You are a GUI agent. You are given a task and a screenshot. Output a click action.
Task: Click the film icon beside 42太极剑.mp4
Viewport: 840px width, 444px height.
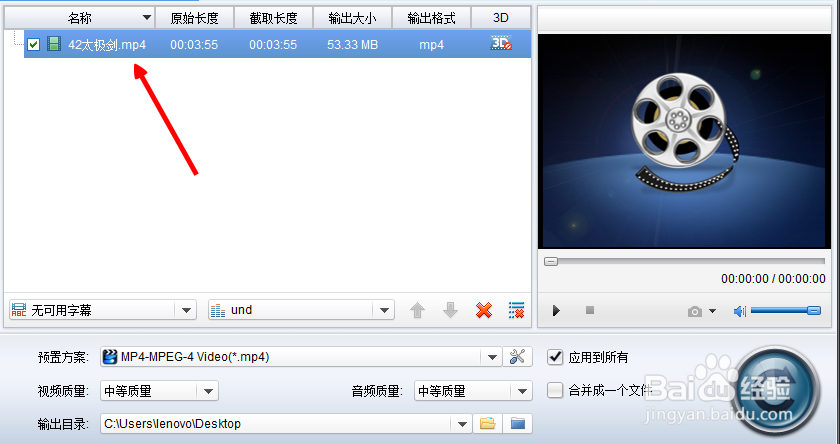tap(54, 44)
